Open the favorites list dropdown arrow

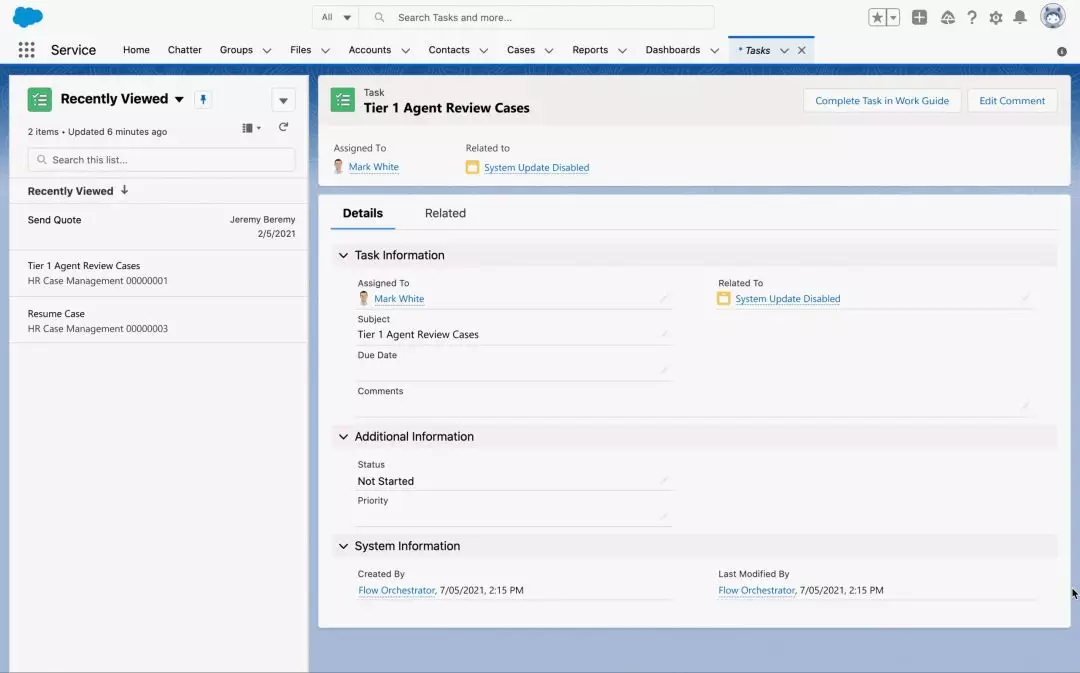pyautogui.click(x=893, y=18)
